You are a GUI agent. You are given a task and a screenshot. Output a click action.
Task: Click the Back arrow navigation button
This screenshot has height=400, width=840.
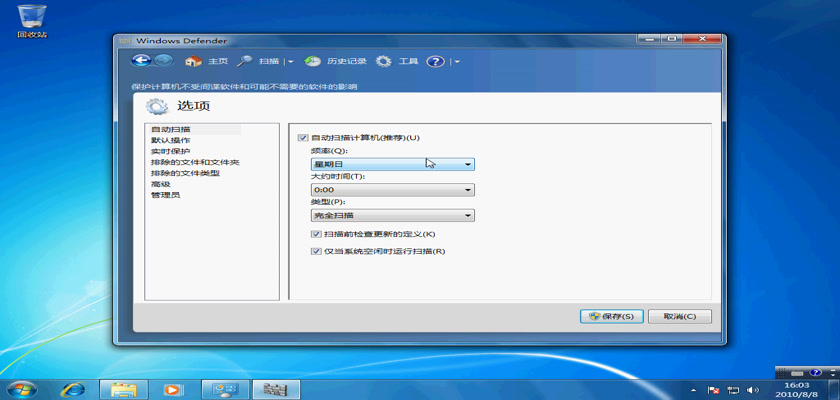[x=141, y=61]
